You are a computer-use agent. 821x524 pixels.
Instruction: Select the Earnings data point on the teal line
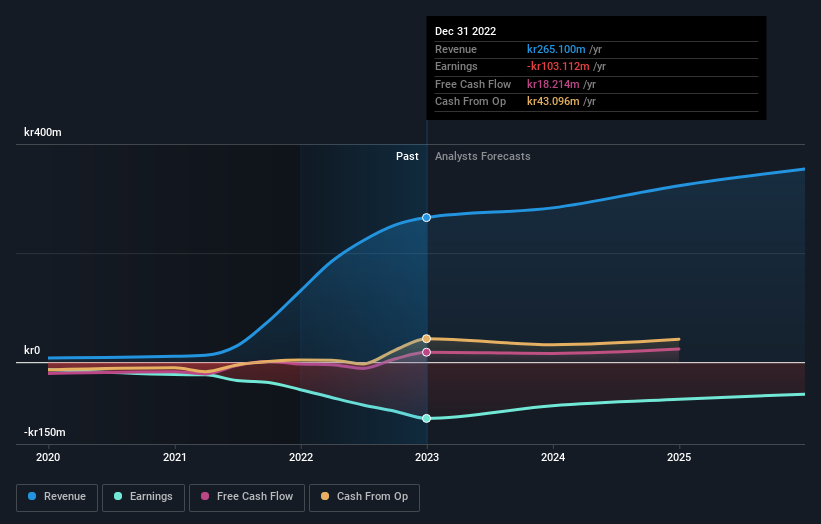click(427, 418)
